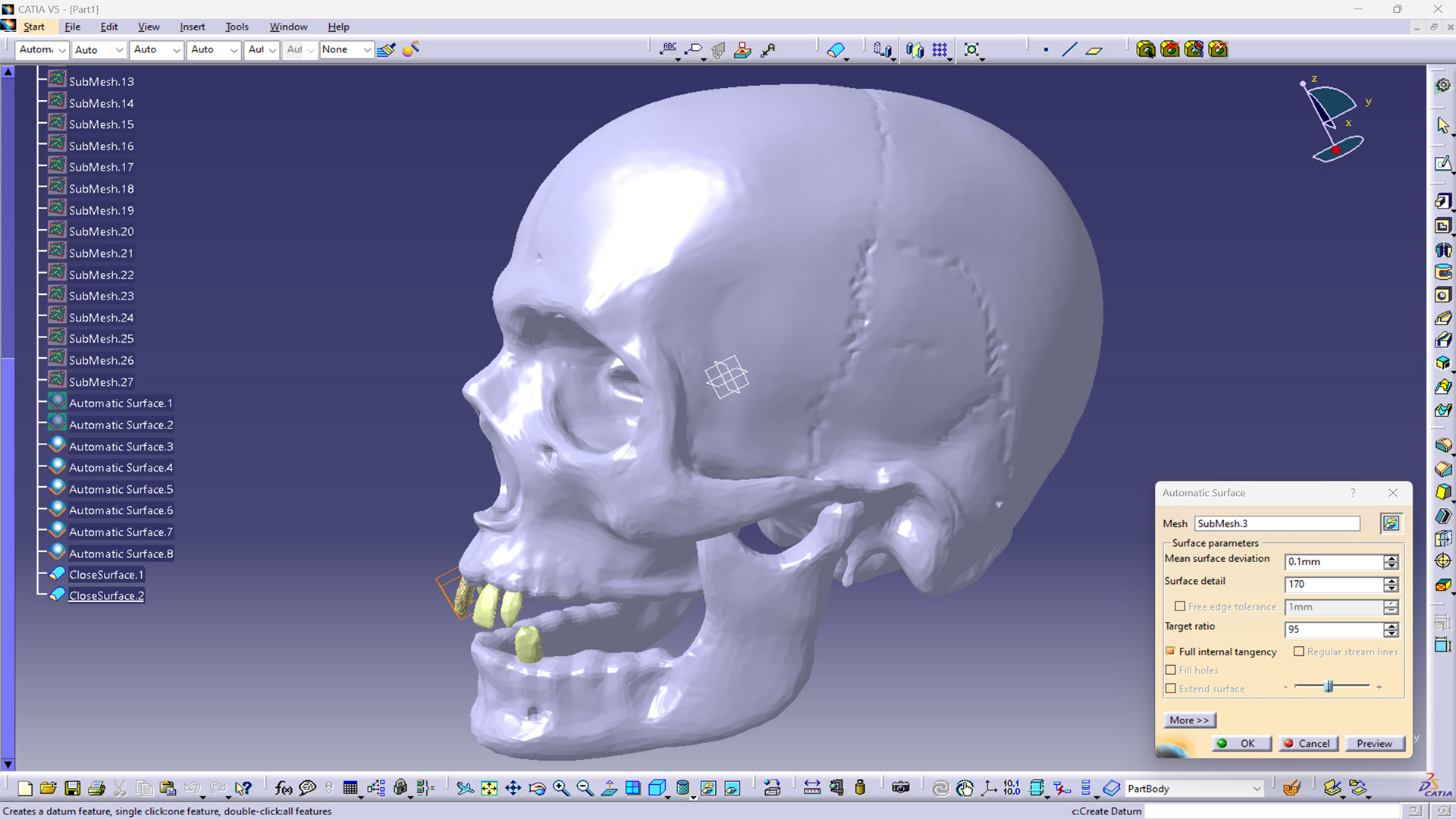The image size is (1456, 819).
Task: Check the Free edge tolerance option
Action: [x=1180, y=607]
